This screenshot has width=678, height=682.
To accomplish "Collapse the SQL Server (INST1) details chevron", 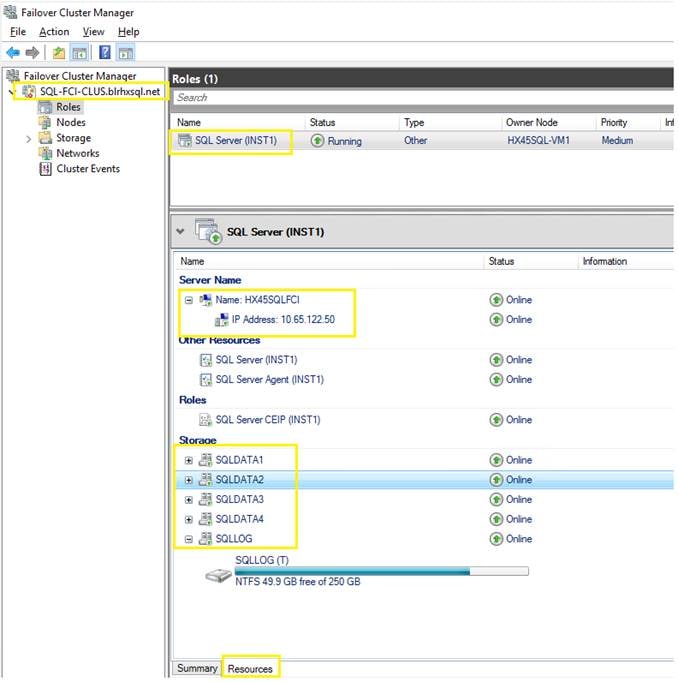I will tap(180, 231).
